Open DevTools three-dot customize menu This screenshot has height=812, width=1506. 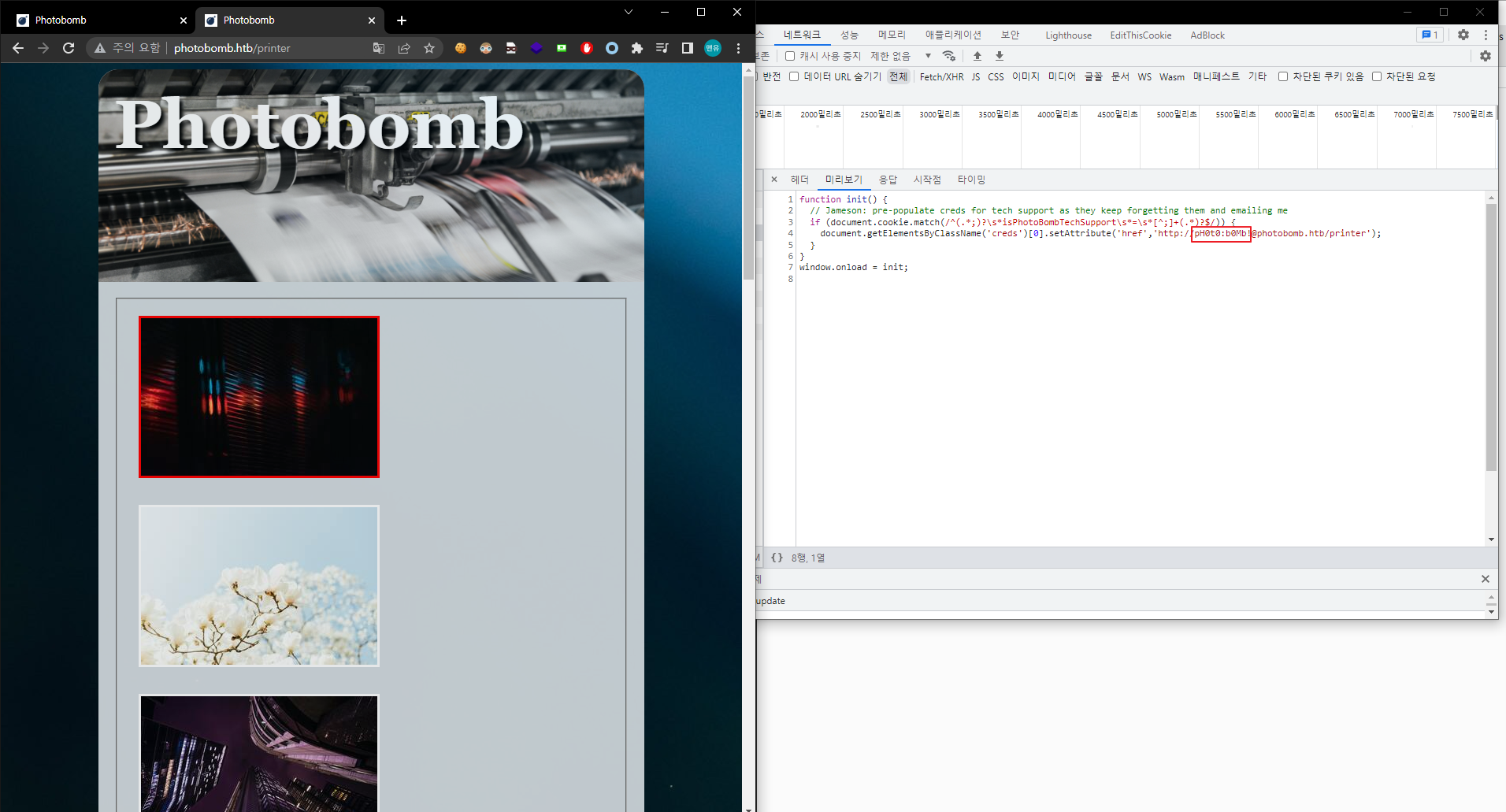click(x=1486, y=35)
